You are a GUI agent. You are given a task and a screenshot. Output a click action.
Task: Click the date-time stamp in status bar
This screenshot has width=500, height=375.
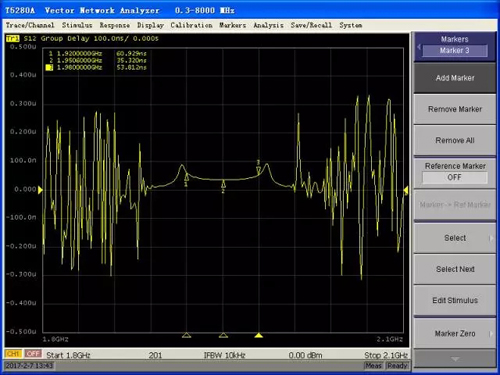29,366
